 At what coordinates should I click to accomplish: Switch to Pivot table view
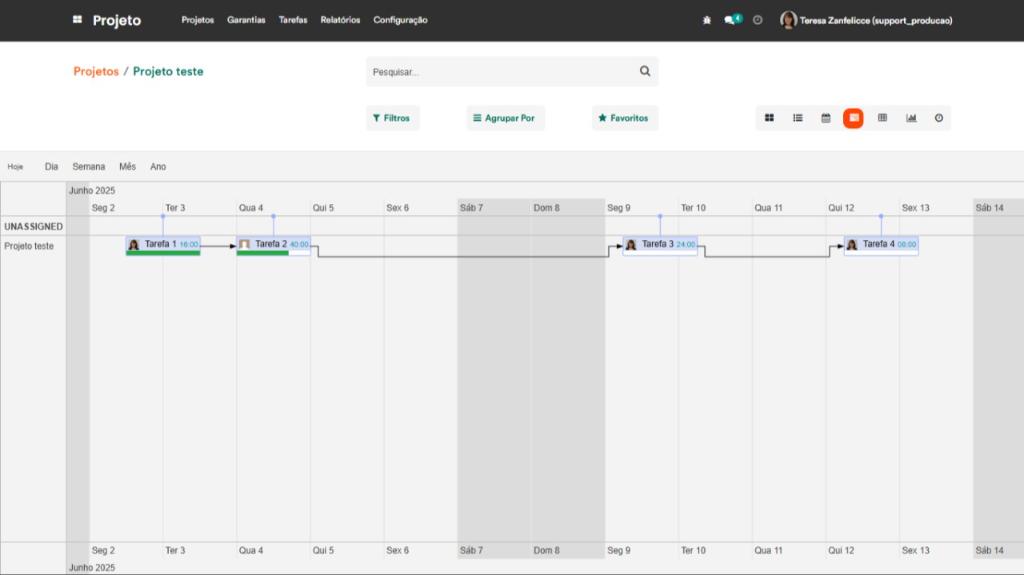882,118
